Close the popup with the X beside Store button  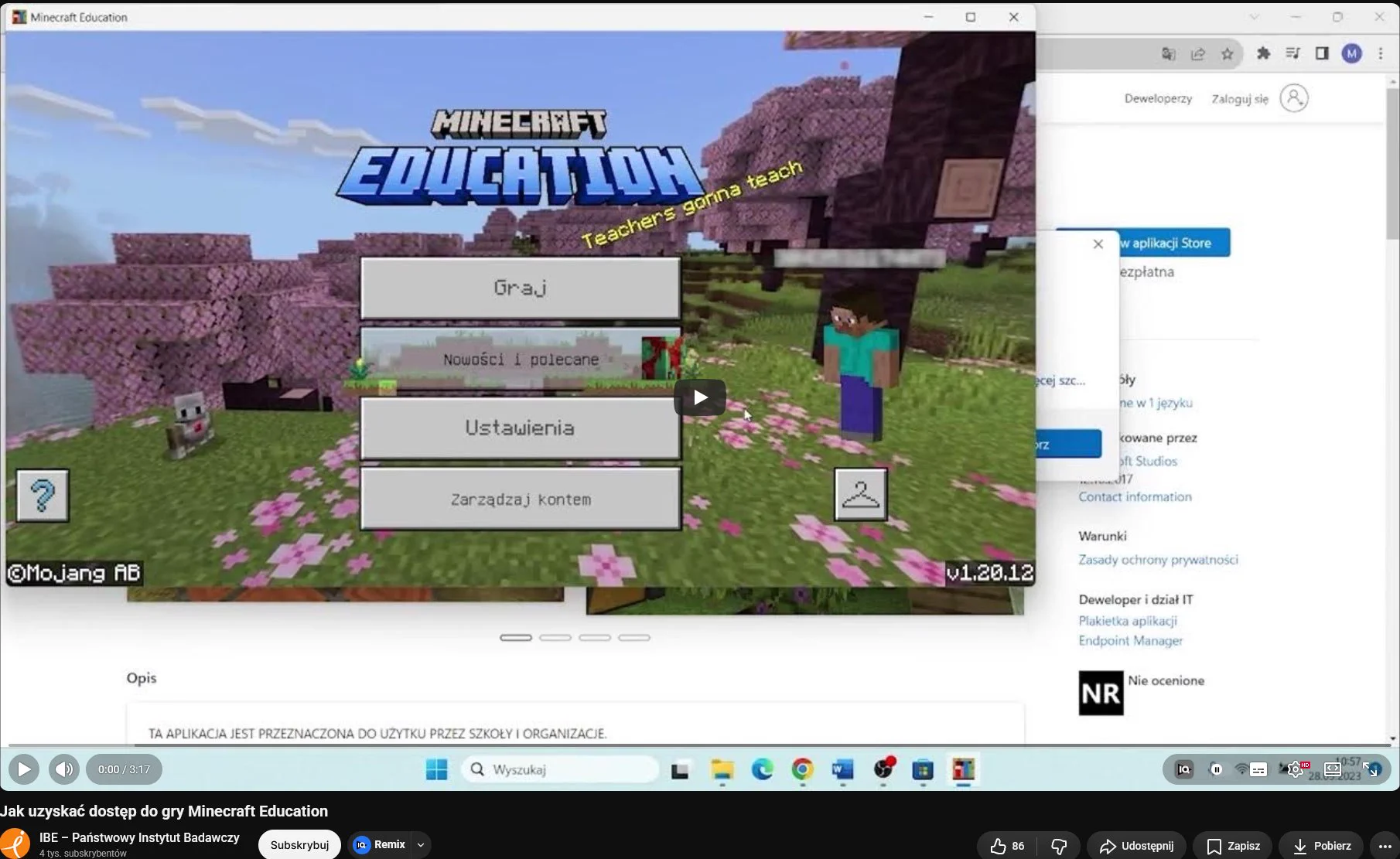[x=1098, y=244]
